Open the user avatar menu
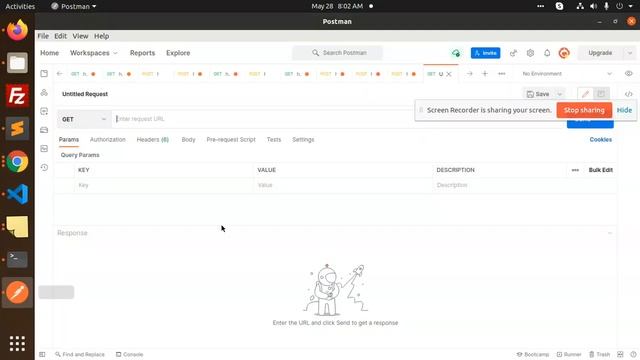640x360 pixels. 564,53
